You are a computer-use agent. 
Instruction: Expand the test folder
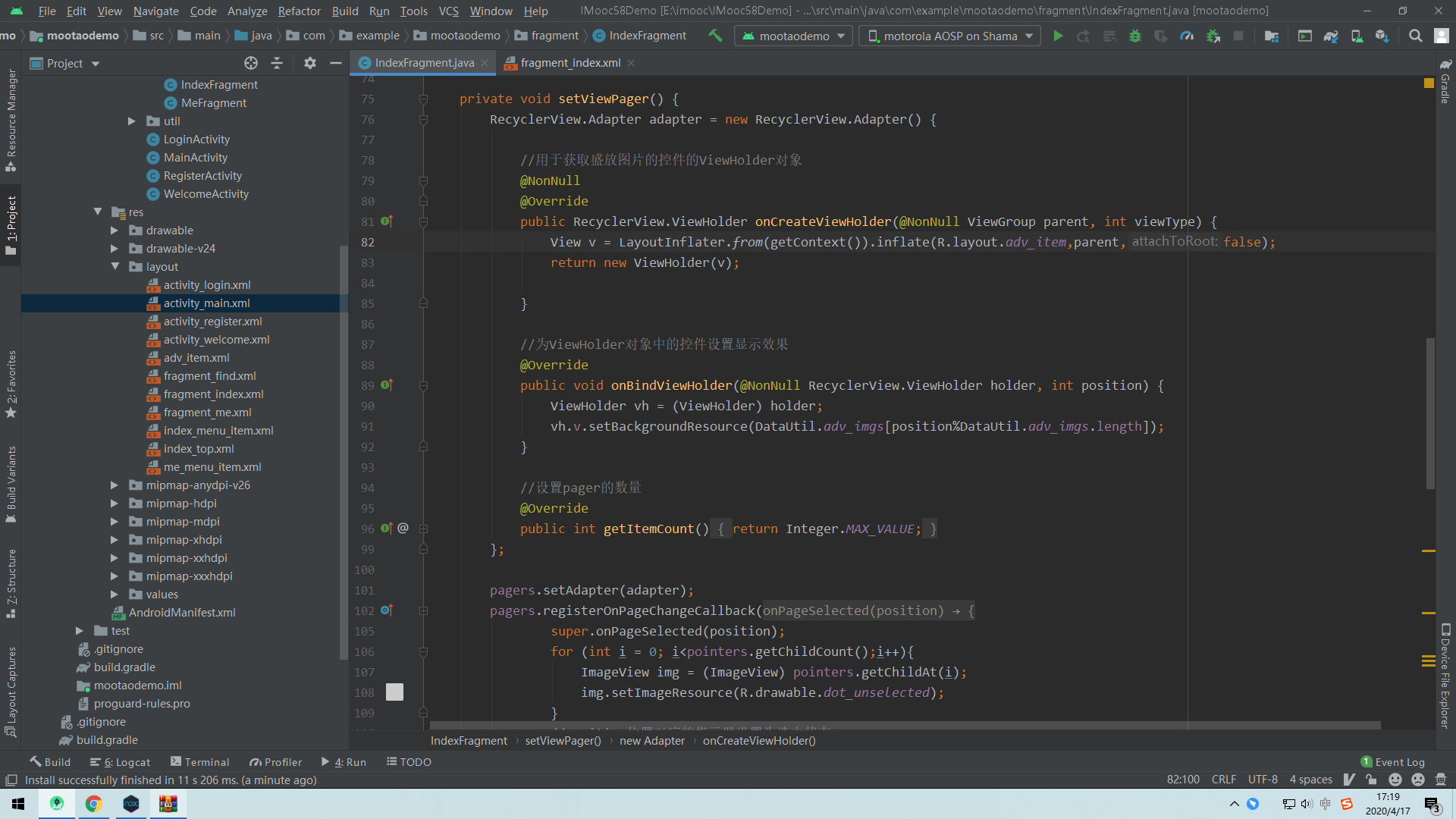80,631
